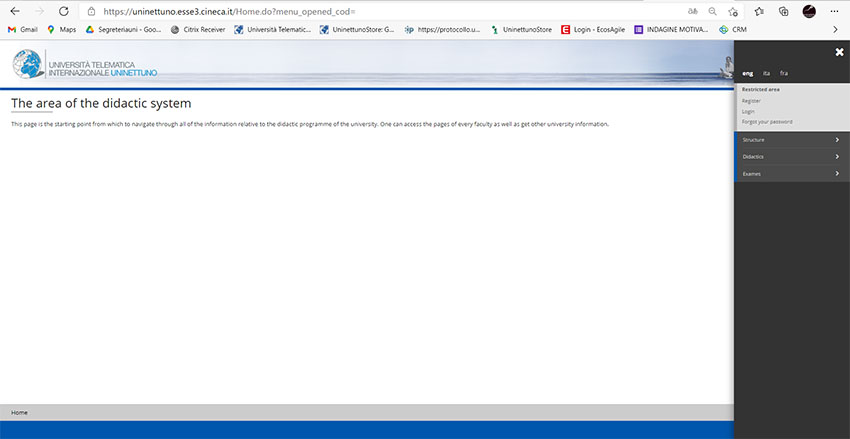Expand the Didactics menu section

(791, 157)
